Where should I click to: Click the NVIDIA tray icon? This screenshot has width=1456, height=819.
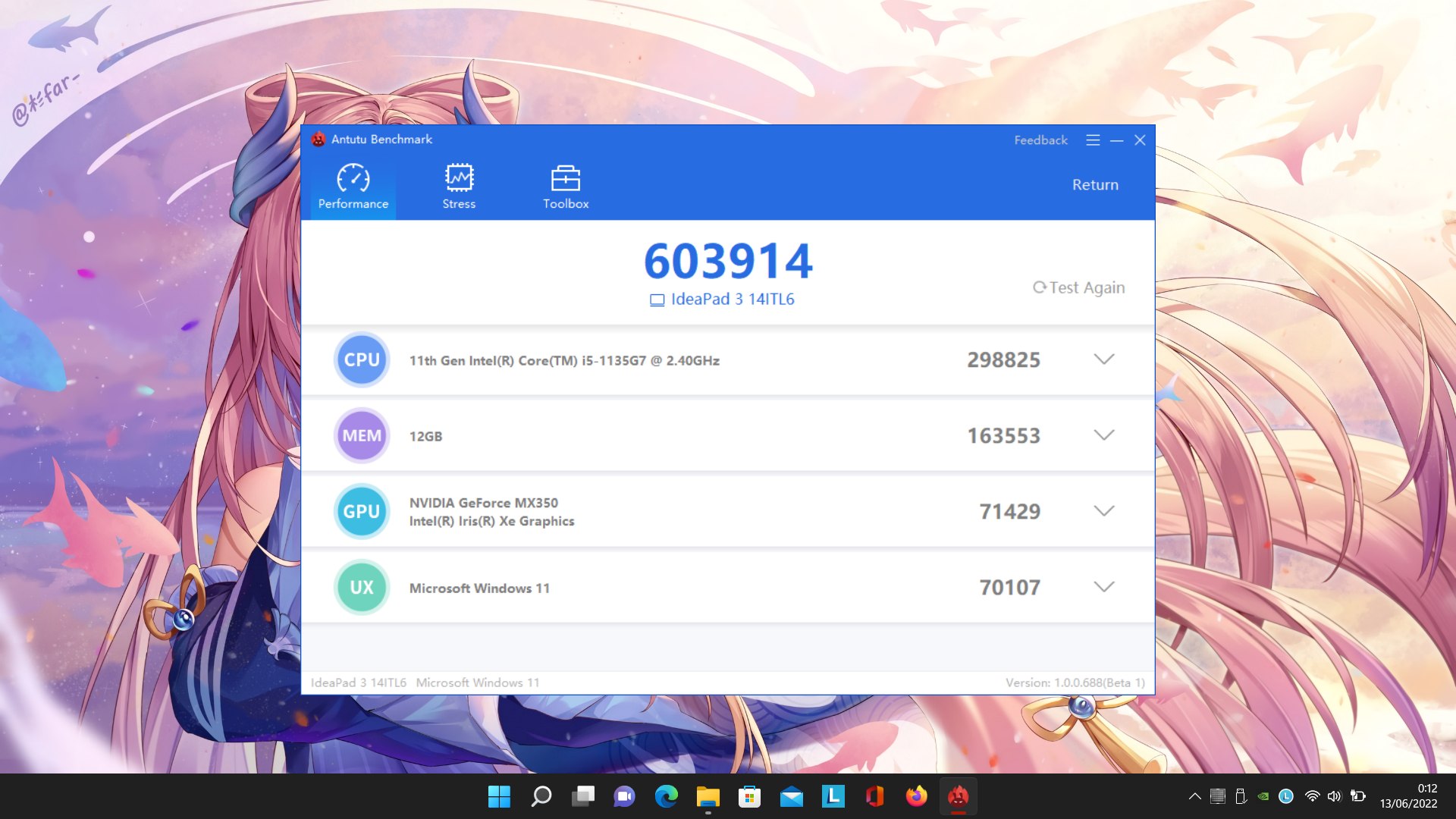[x=1263, y=796]
